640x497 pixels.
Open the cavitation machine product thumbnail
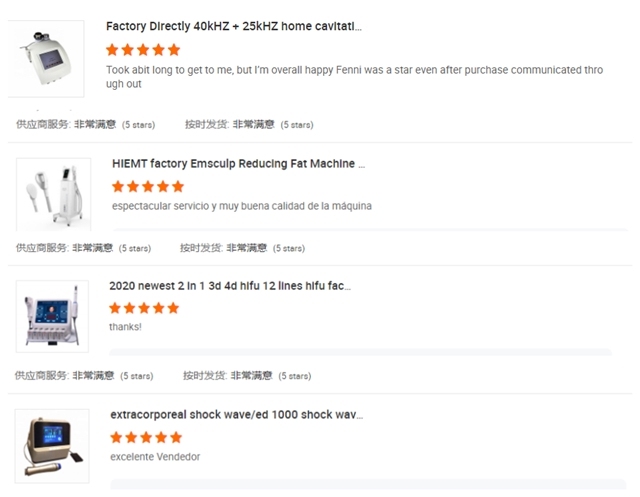point(46,59)
